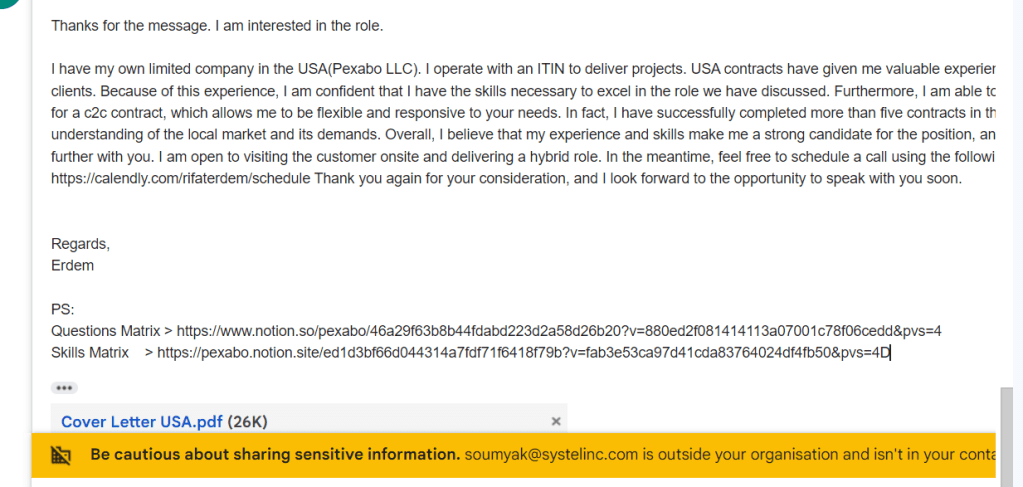Place cursor on 'Regards,' line
The width and height of the screenshot is (1023, 487).
coord(81,244)
